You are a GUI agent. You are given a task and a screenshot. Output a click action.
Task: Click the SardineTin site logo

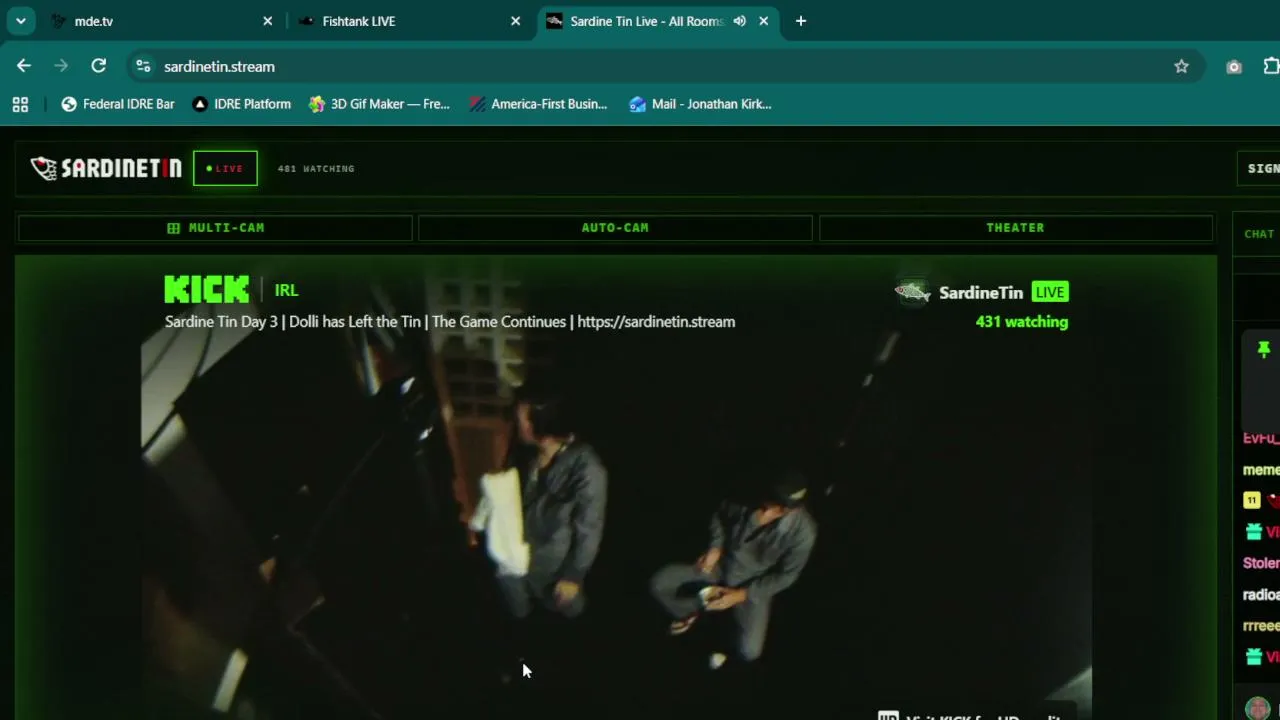click(106, 168)
